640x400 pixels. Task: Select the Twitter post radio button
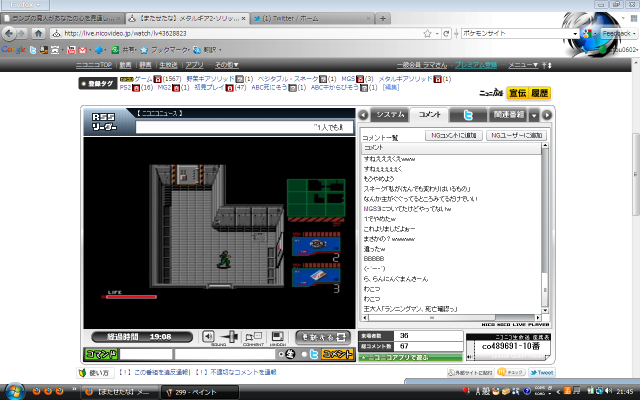point(304,354)
